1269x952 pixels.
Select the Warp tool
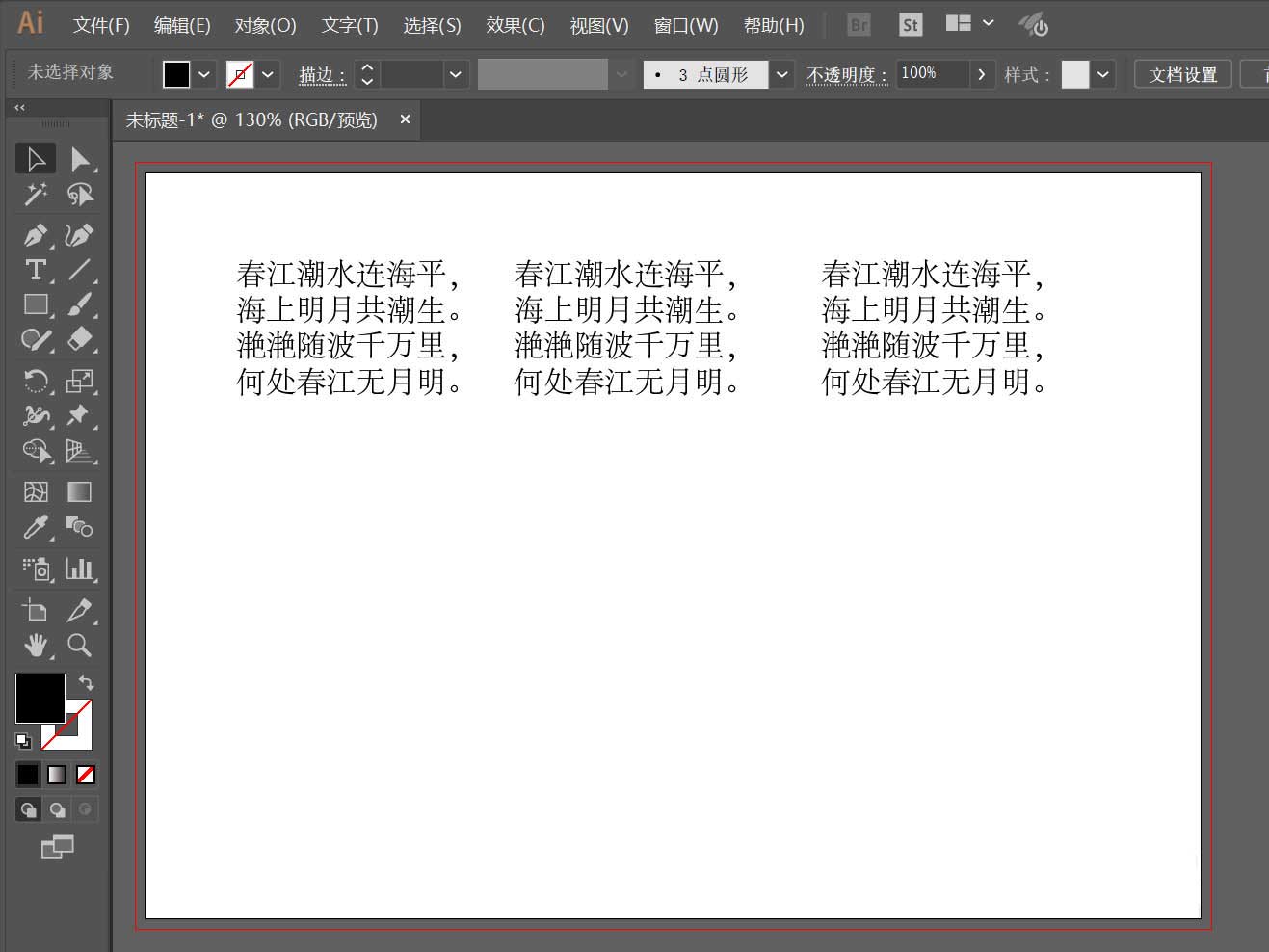click(36, 415)
